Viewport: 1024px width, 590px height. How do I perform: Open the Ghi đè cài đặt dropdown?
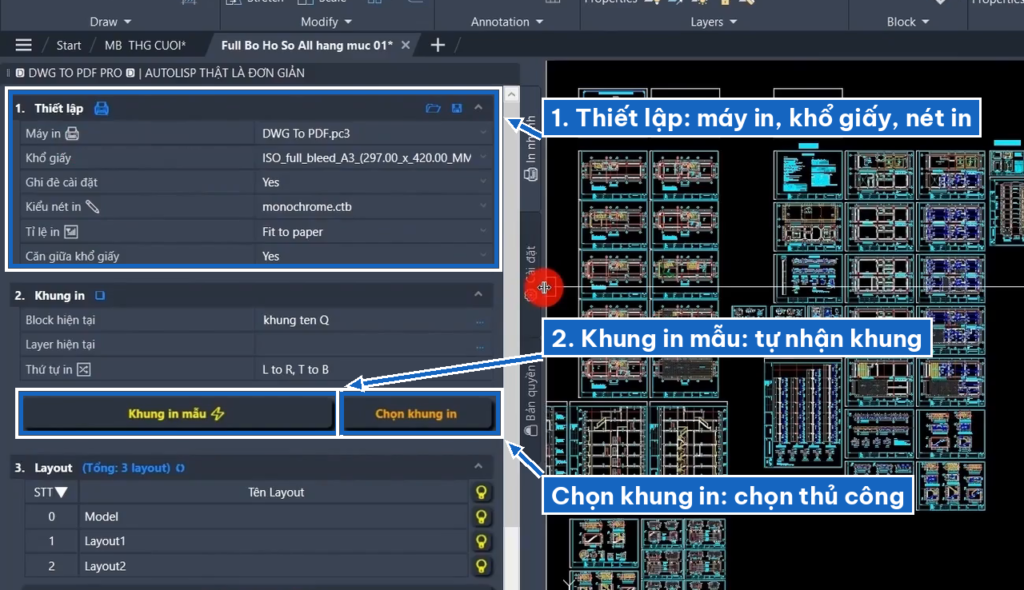[483, 182]
